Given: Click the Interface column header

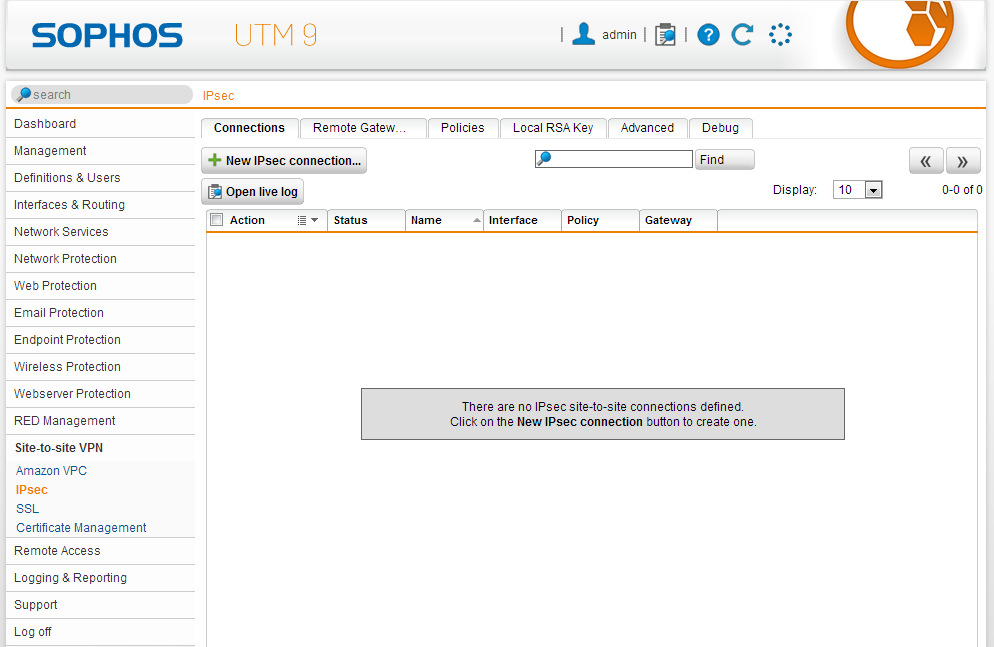Looking at the screenshot, I should coord(522,220).
